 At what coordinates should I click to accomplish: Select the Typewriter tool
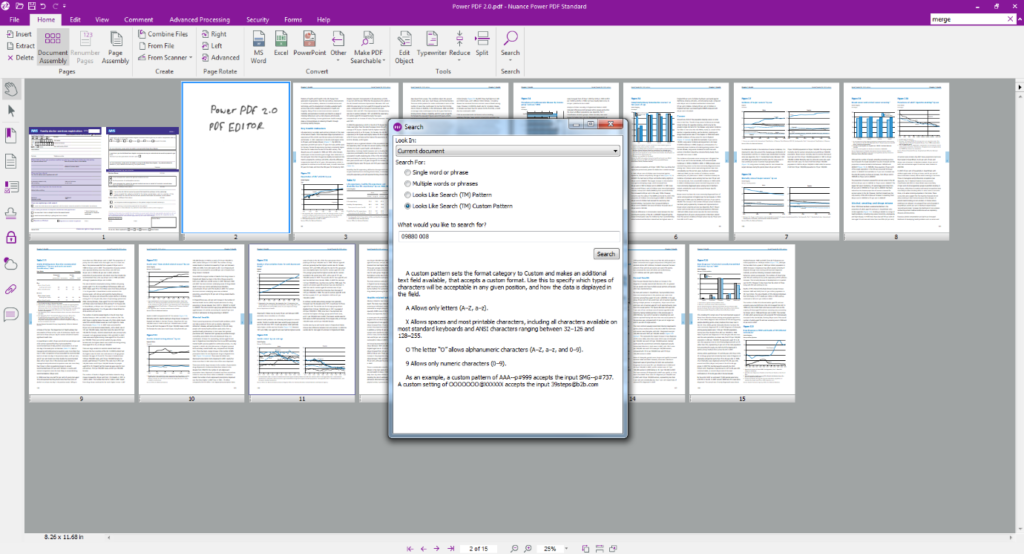432,43
